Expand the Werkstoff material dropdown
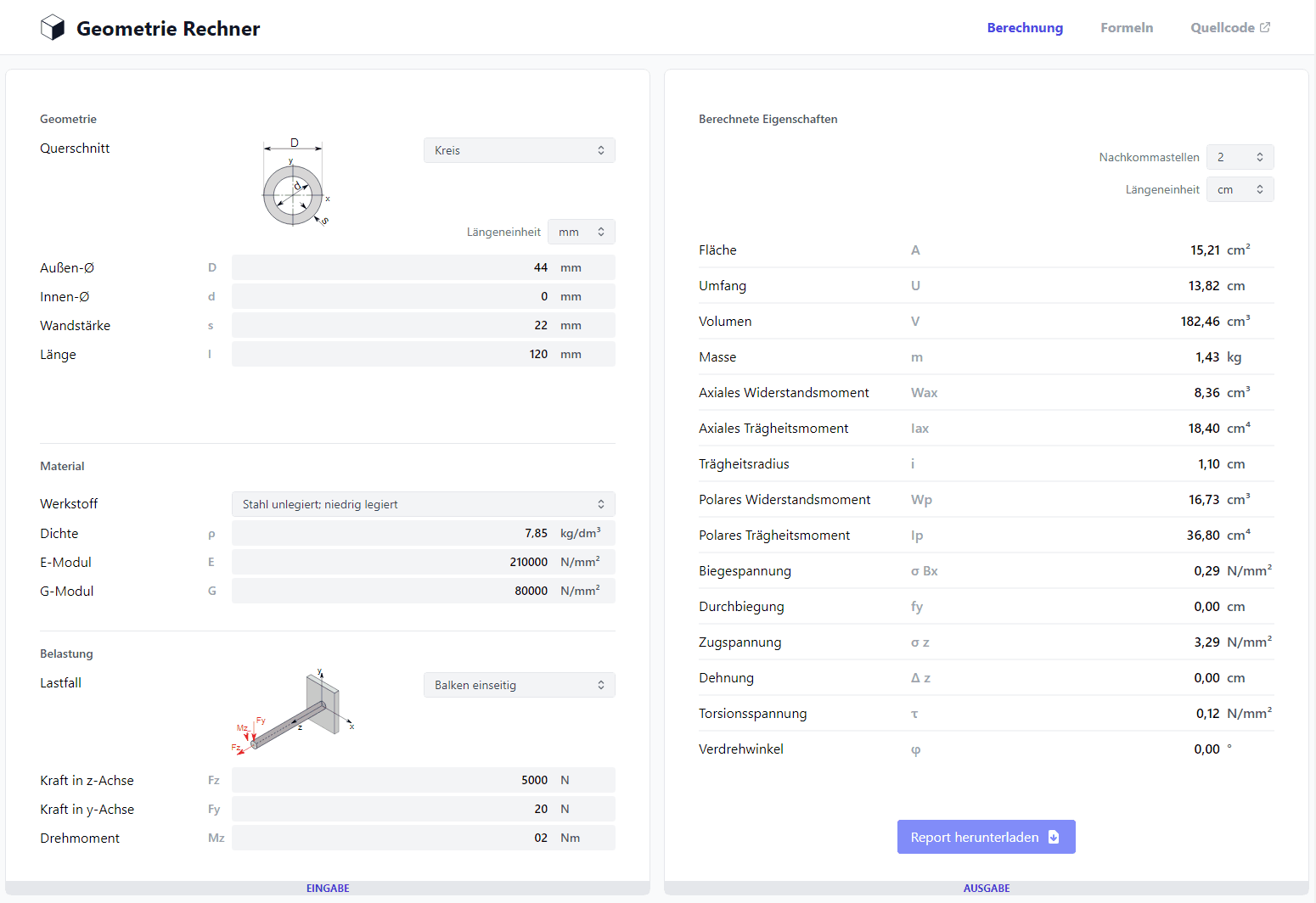 coord(424,504)
